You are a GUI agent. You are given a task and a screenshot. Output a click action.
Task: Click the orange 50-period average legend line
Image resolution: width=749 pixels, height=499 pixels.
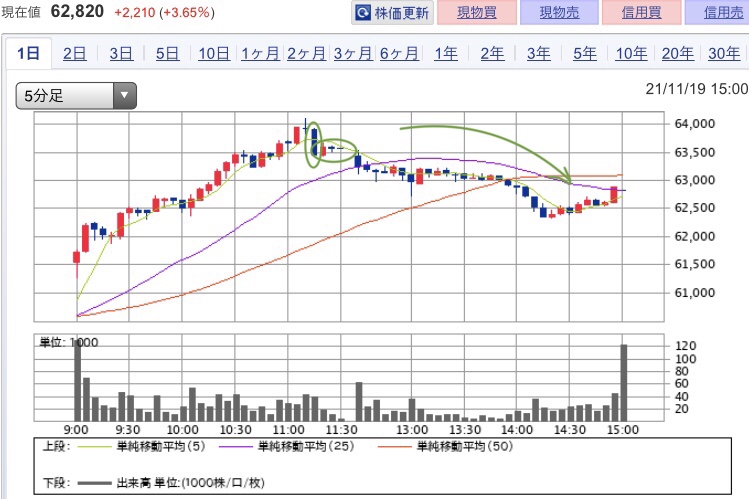pyautogui.click(x=394, y=447)
